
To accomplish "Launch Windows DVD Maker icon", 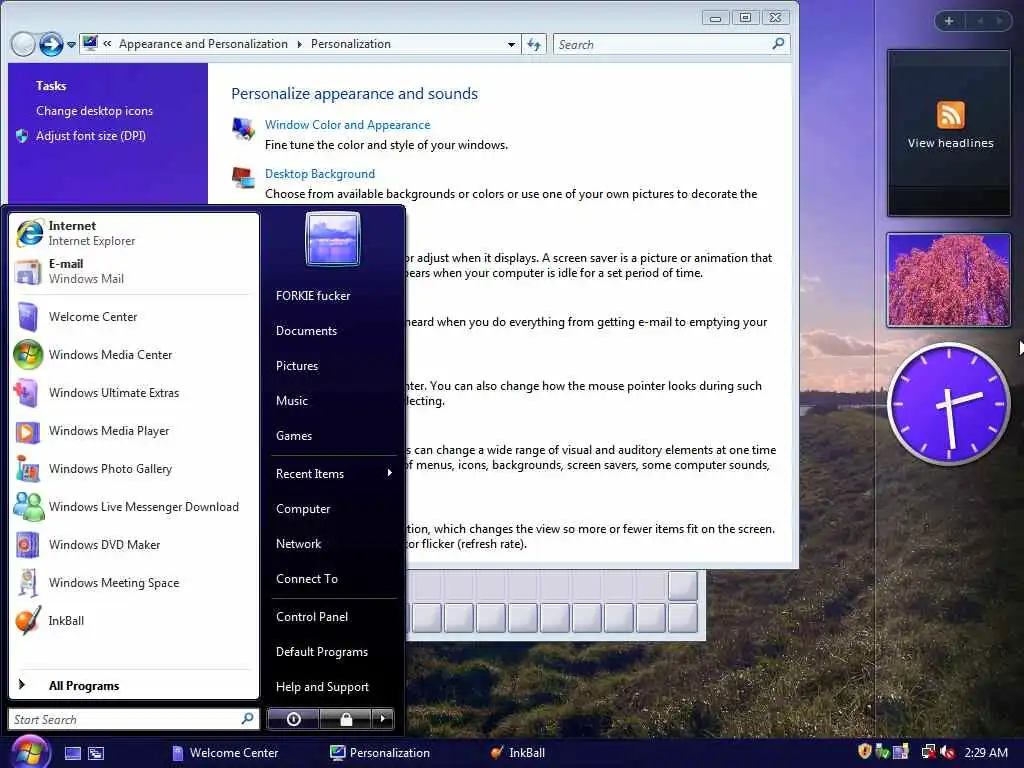I will 27,545.
